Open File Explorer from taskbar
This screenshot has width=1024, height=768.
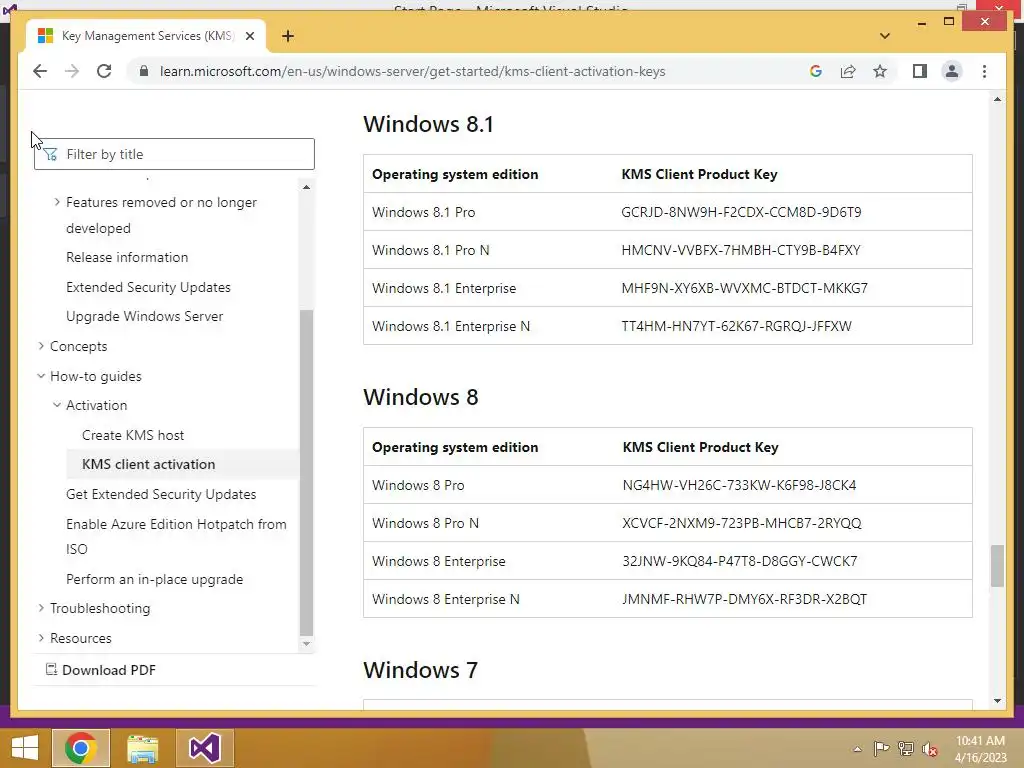[142, 748]
